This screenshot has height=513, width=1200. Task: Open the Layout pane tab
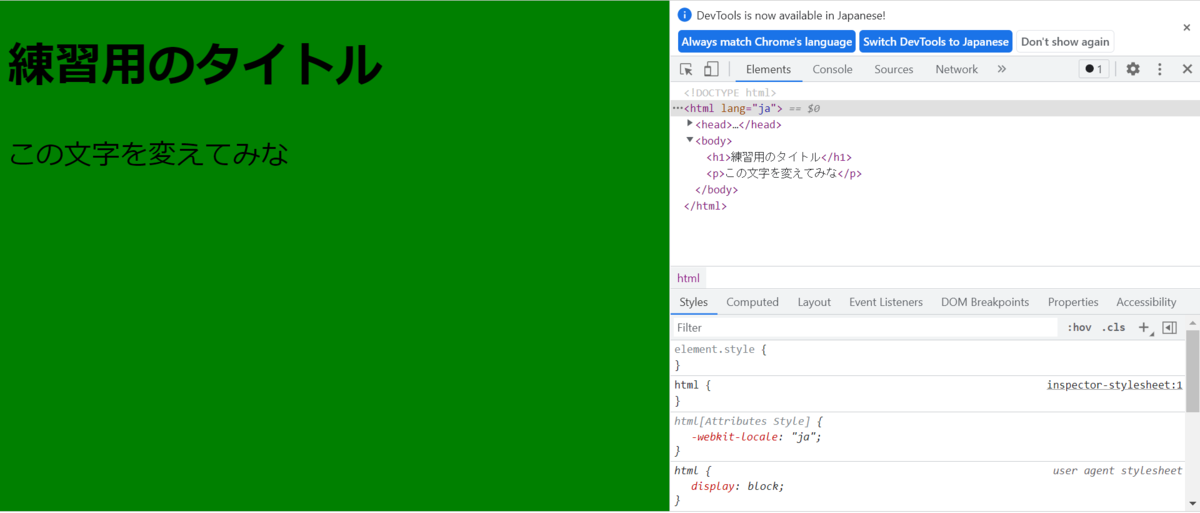click(814, 302)
